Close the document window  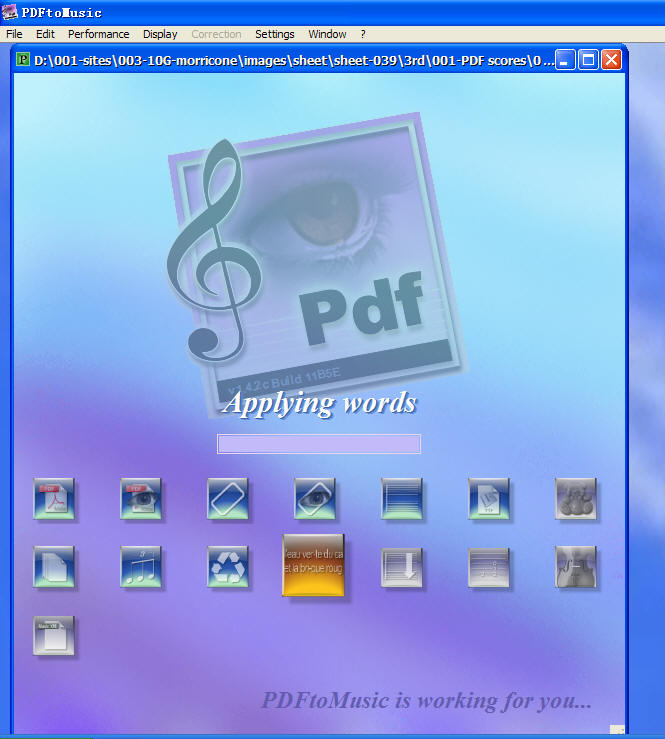tap(611, 60)
